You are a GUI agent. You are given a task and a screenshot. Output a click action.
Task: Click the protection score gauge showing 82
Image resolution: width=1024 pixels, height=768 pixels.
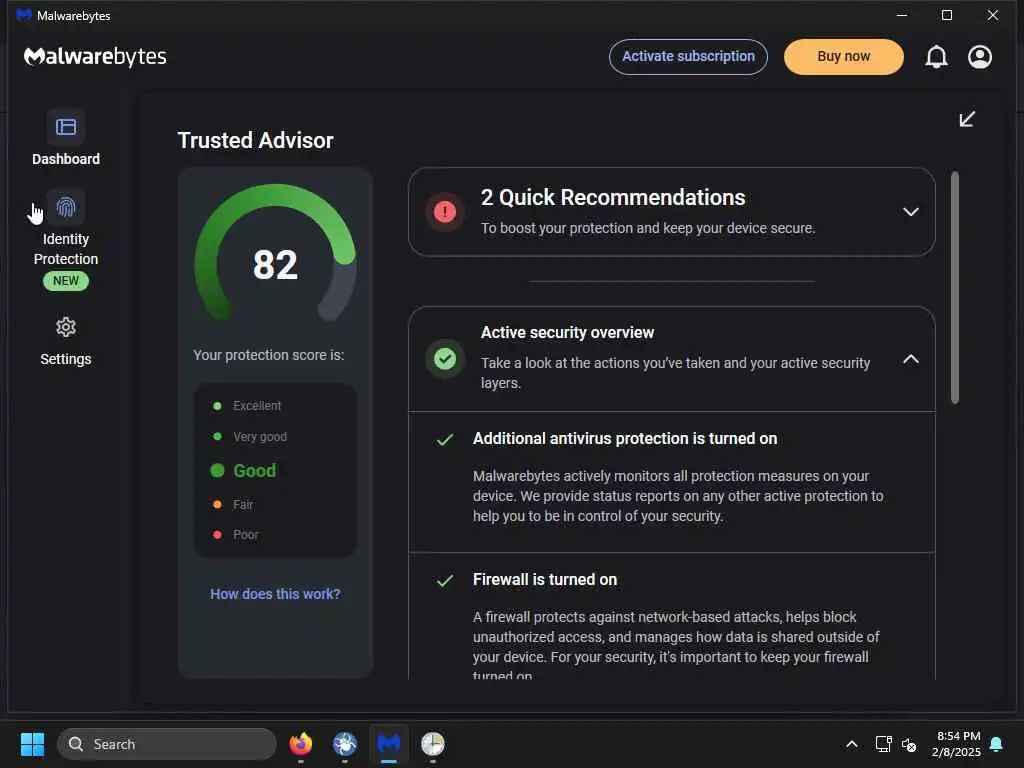275,253
